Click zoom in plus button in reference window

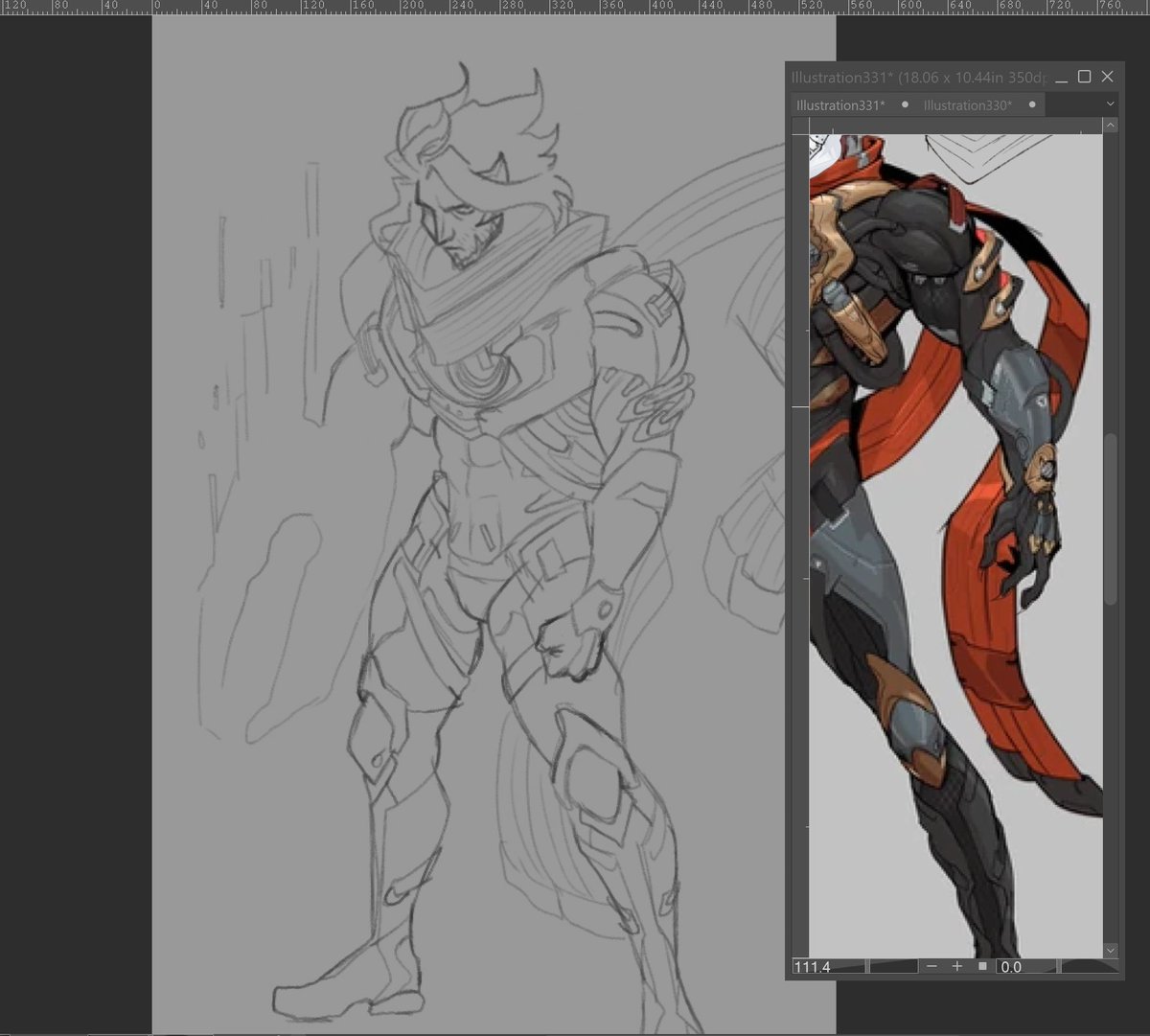click(x=956, y=966)
